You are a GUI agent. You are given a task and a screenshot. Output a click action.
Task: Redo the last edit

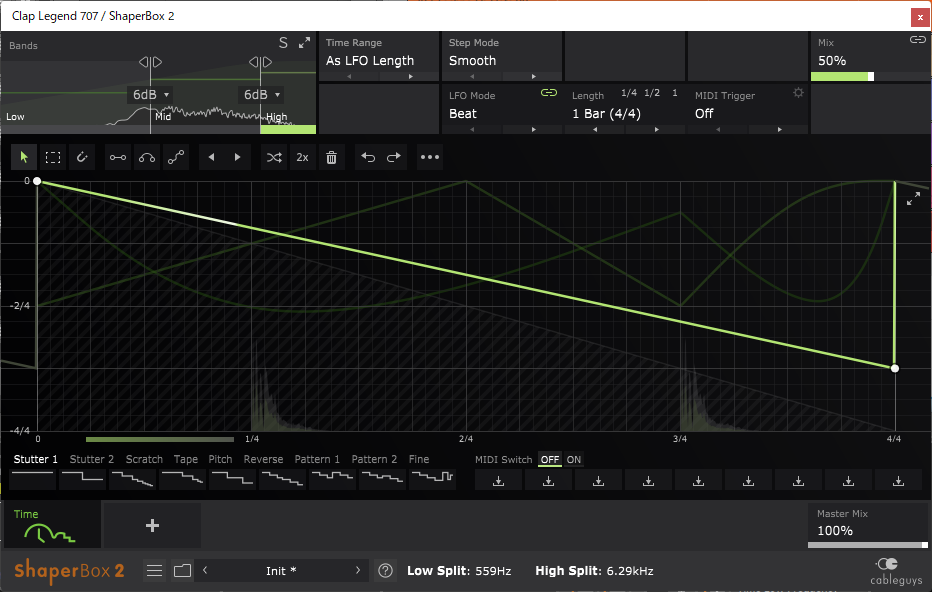(393, 157)
